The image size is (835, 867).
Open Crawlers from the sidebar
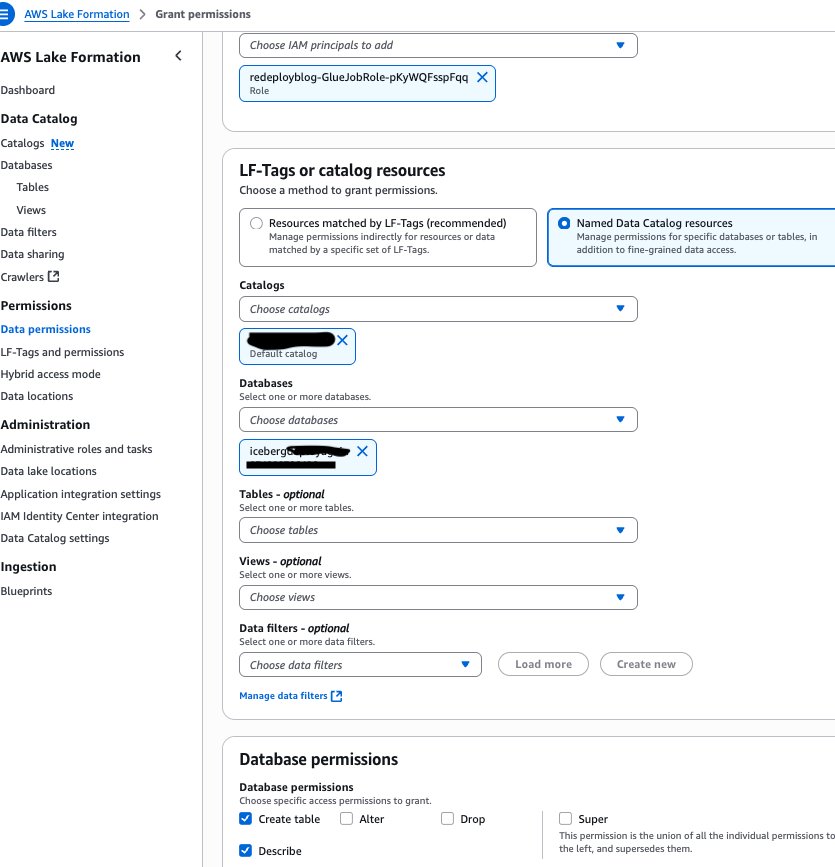(x=22, y=277)
